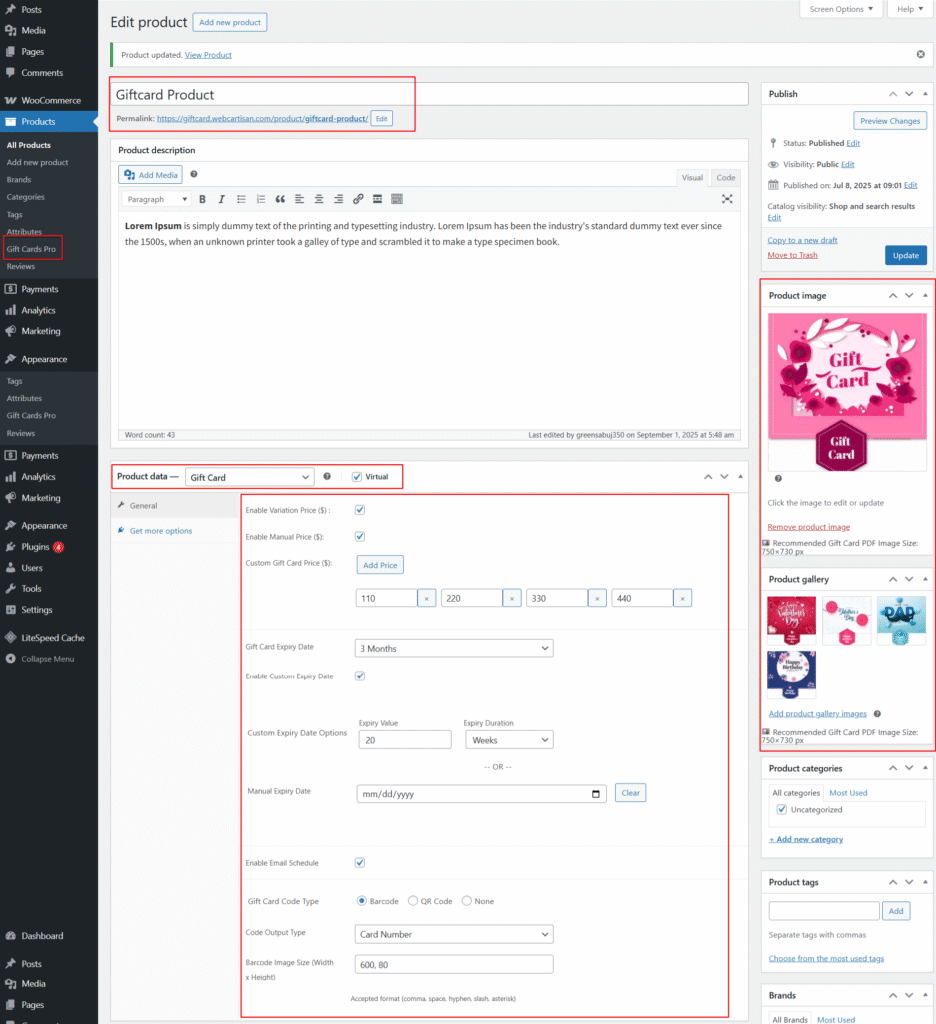The width and height of the screenshot is (936, 1024).
Task: Click the Insert link icon
Action: (358, 199)
